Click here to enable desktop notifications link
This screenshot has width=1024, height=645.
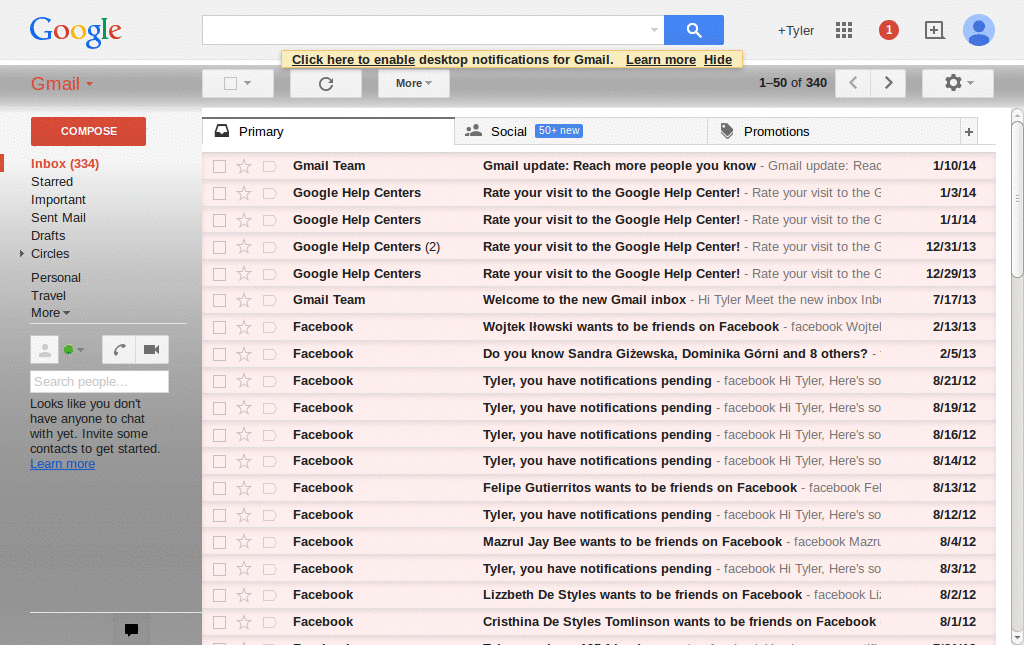pyautogui.click(x=353, y=59)
